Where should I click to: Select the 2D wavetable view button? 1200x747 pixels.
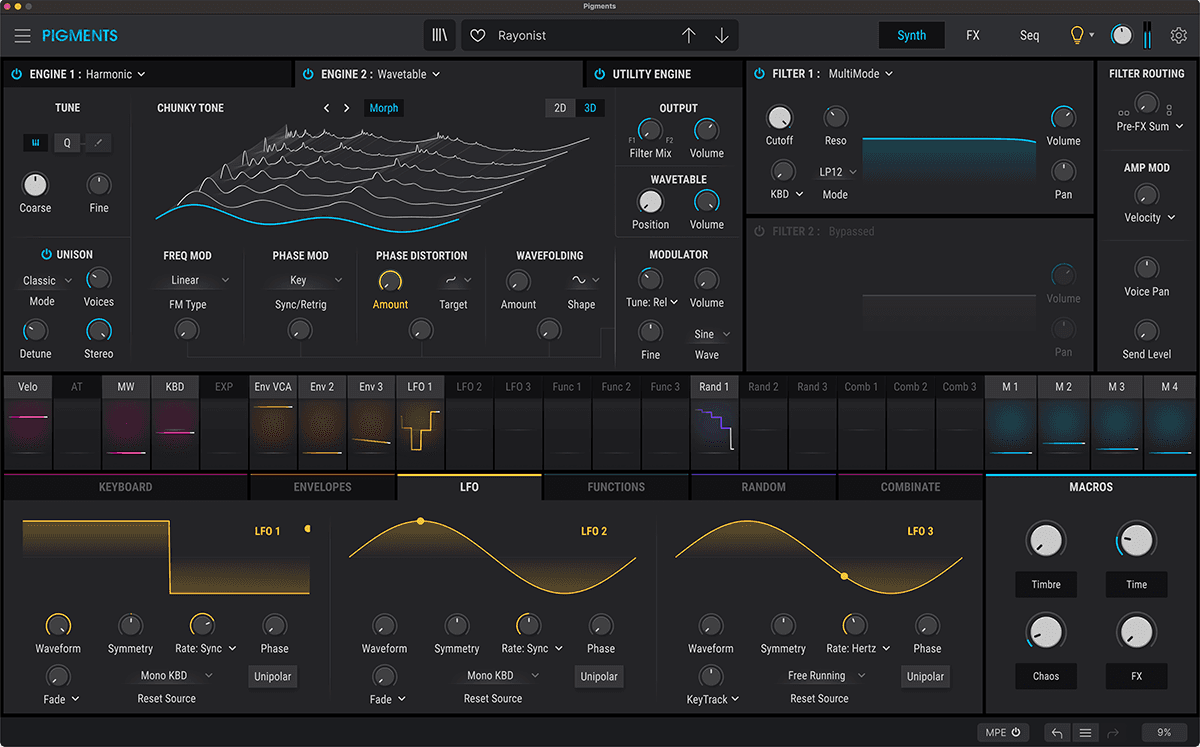click(560, 108)
